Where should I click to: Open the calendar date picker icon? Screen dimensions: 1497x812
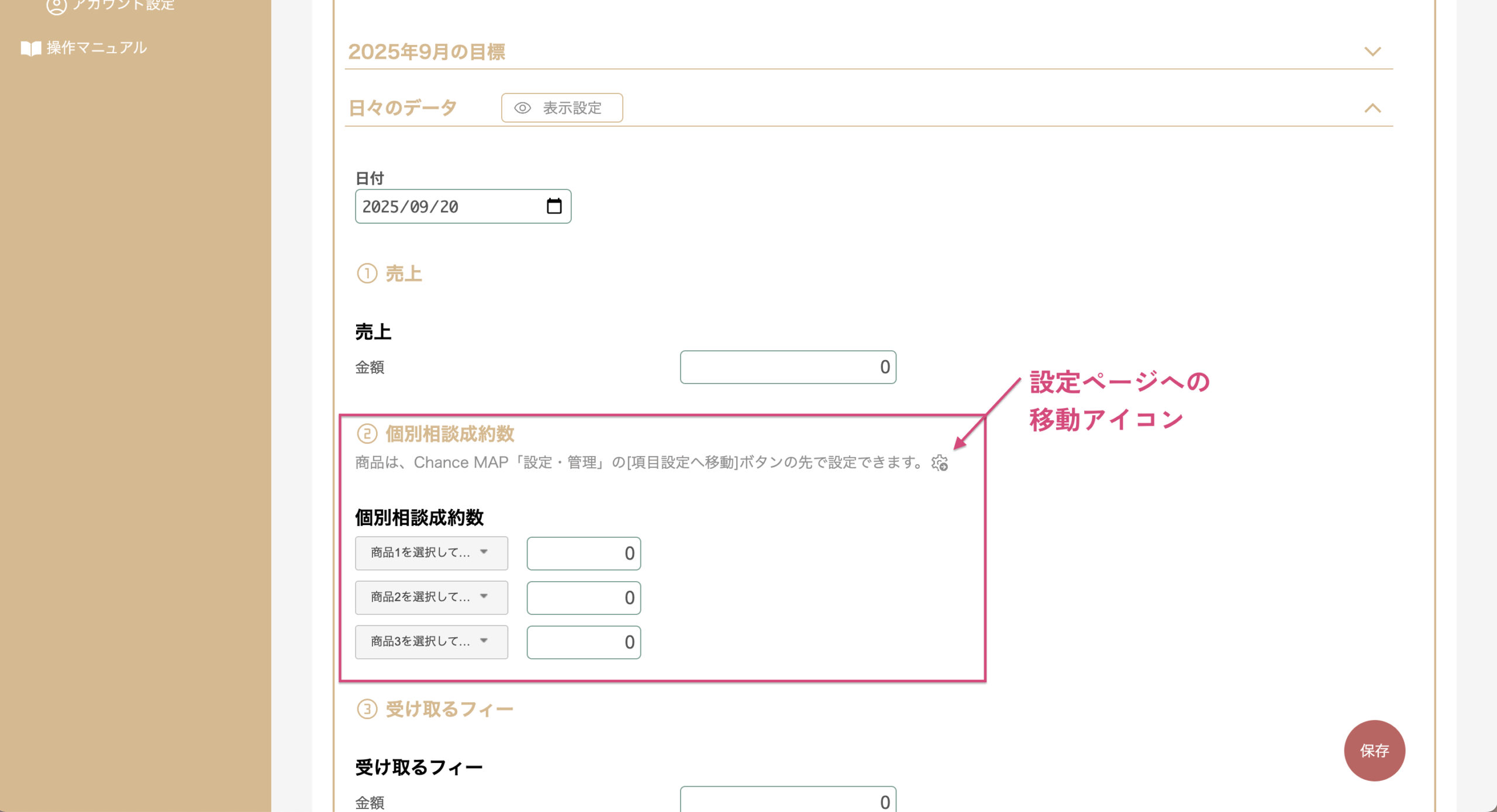554,206
